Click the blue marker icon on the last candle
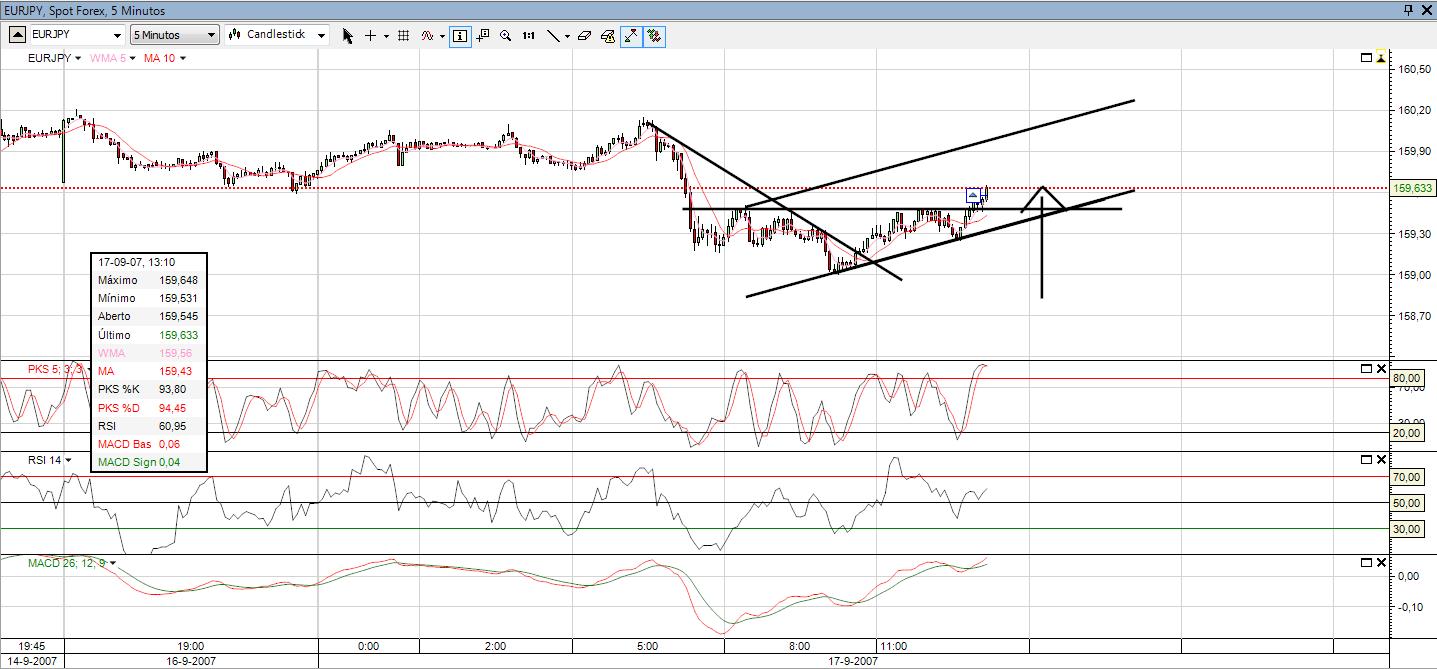Viewport: 1437px width, 669px height. point(974,197)
